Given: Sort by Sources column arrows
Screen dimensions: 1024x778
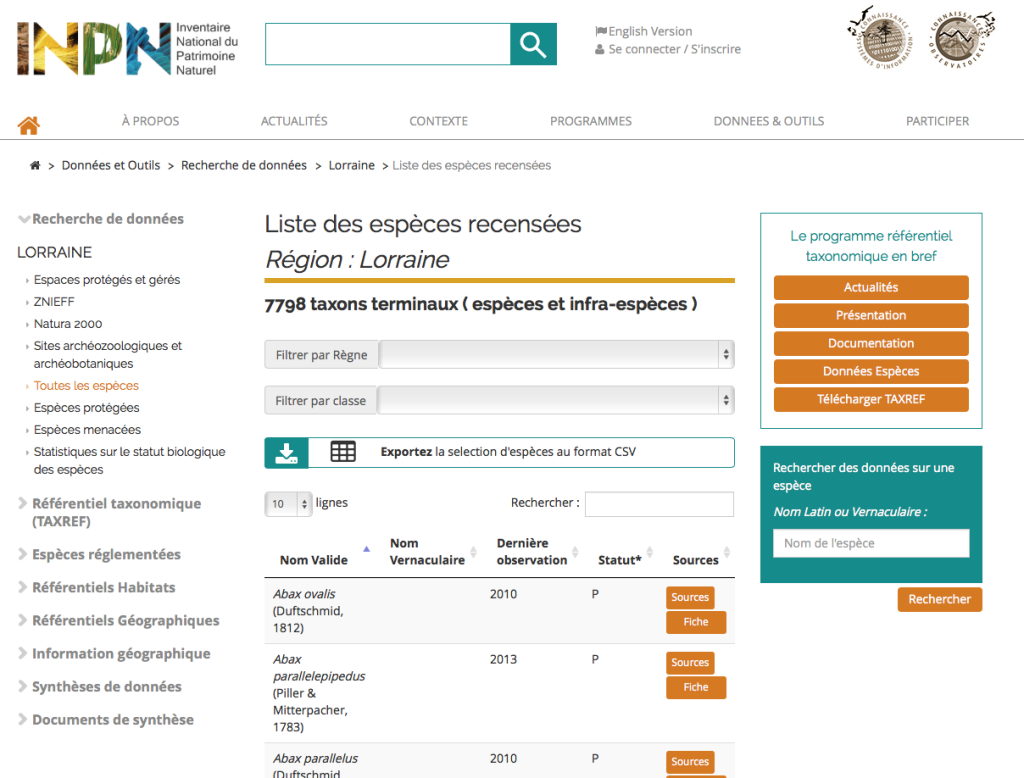Looking at the screenshot, I should coord(727,553).
